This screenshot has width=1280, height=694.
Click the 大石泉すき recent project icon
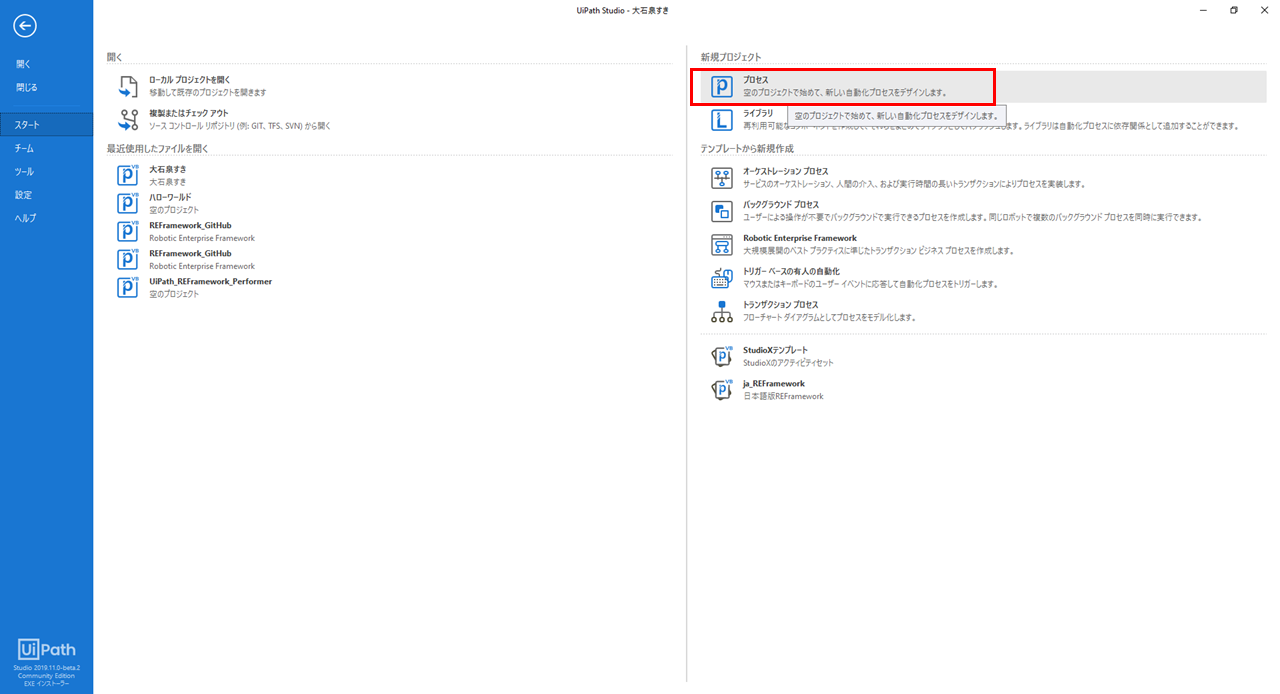(128, 176)
